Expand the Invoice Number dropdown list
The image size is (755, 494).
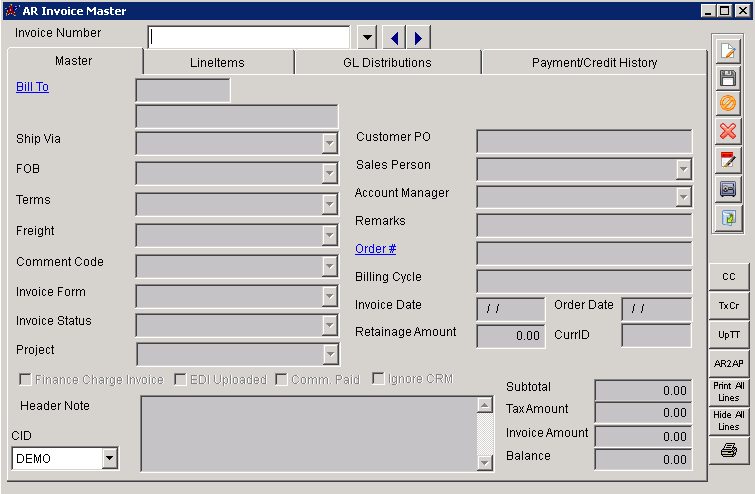(367, 38)
